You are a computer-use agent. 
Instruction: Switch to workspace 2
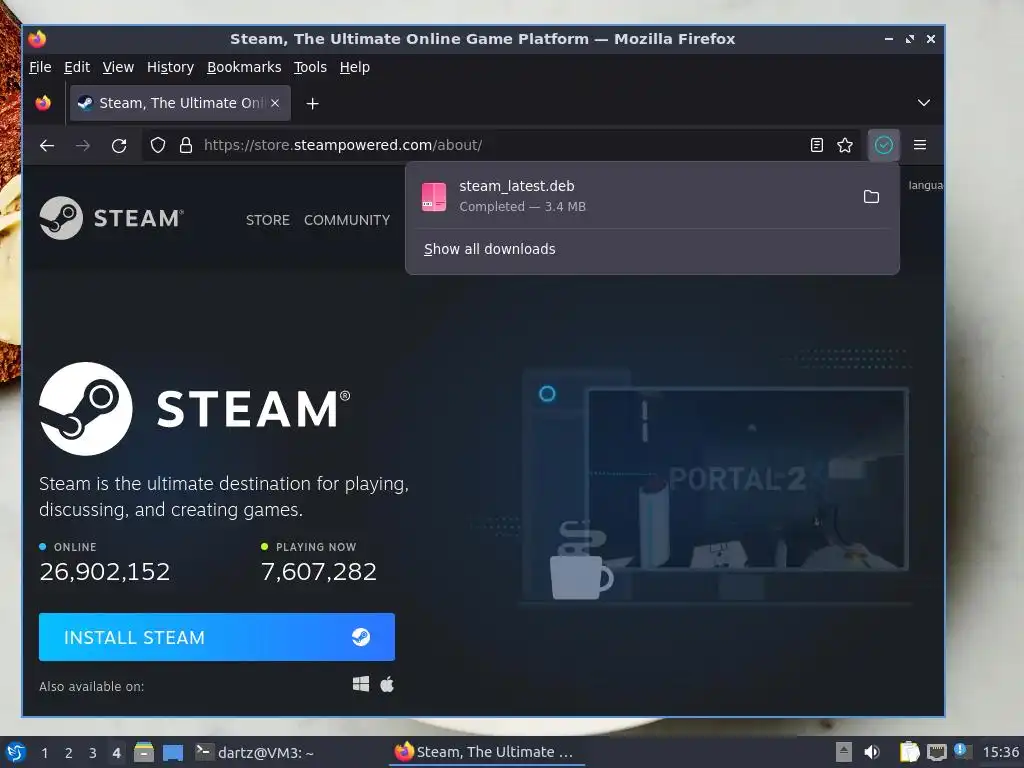tap(69, 753)
